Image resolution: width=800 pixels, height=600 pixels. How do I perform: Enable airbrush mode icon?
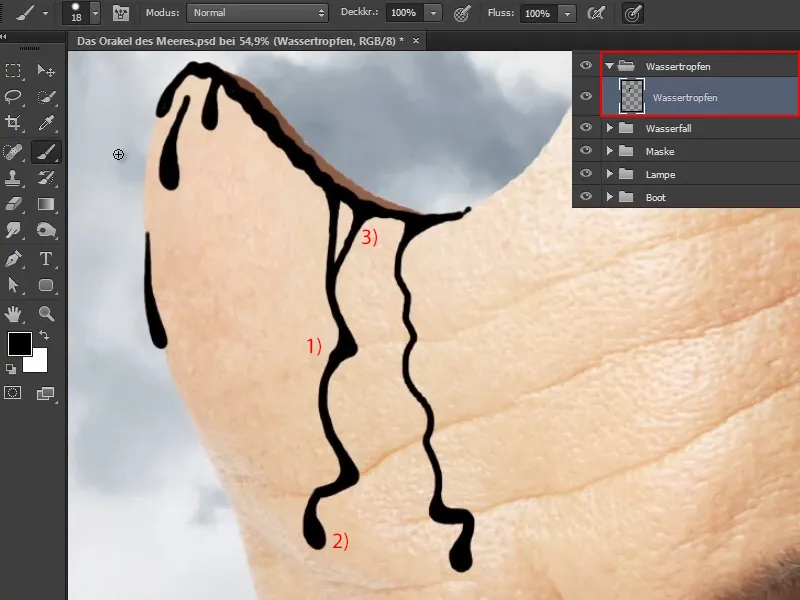coord(595,13)
